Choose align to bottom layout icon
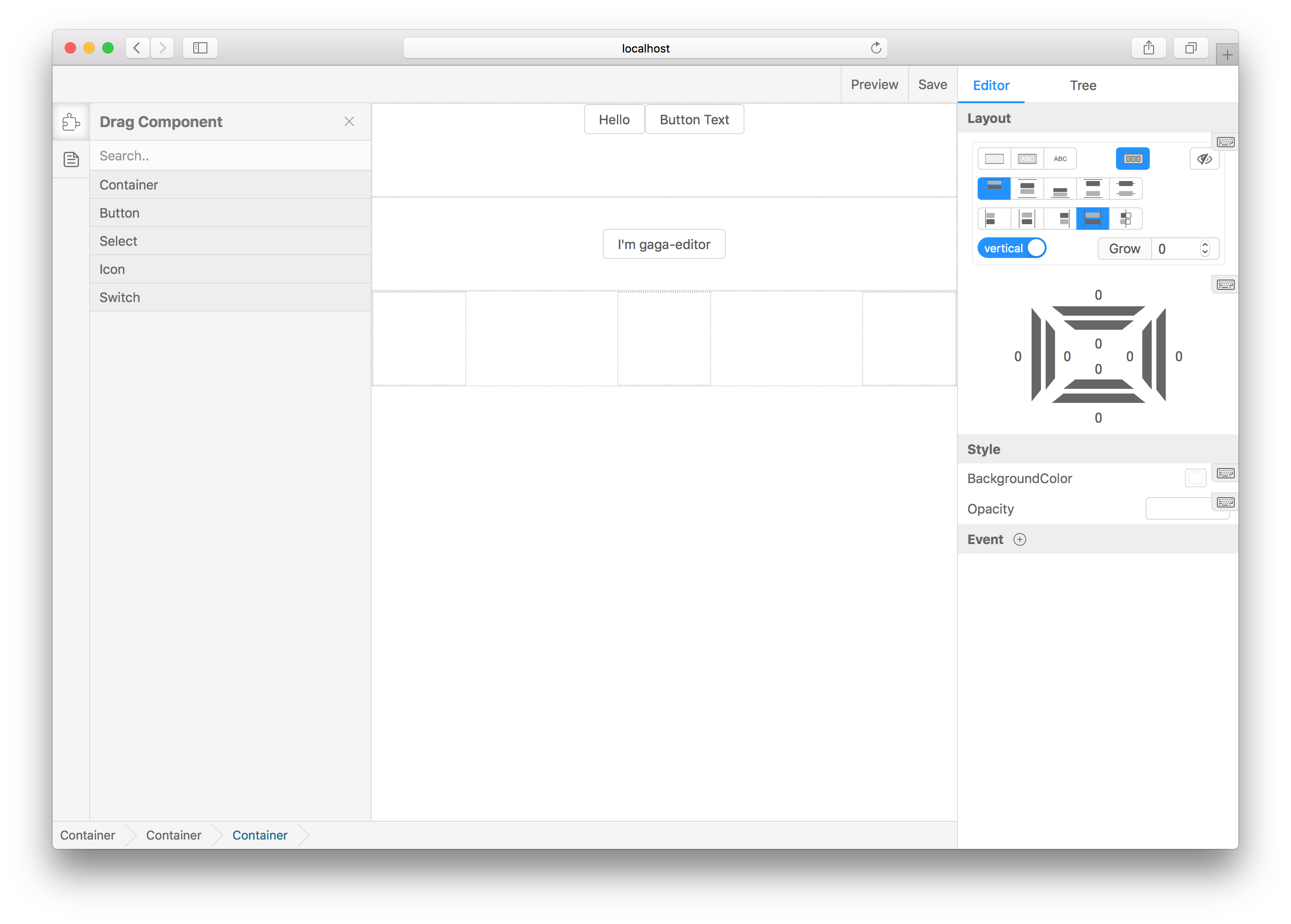Screen dimensions: 1291x924 click(x=1060, y=189)
